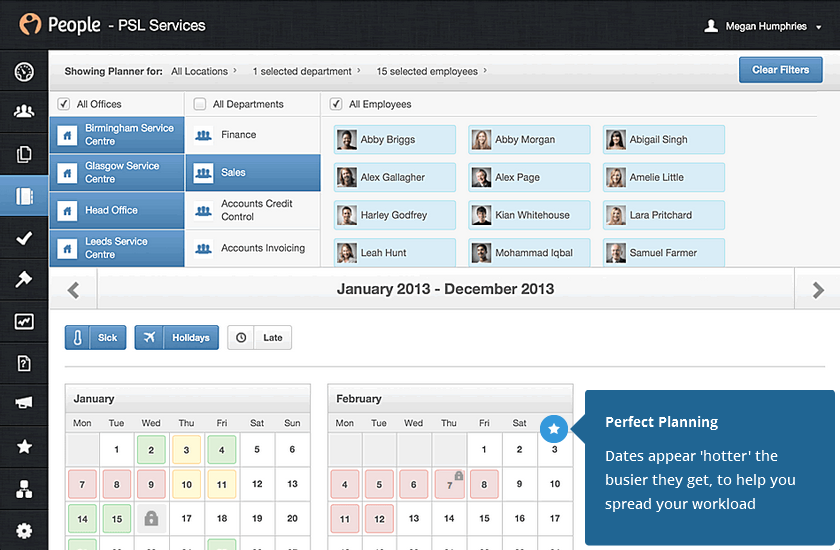Open the checkmark tasks icon in sidebar
The width and height of the screenshot is (840, 550).
tap(24, 238)
